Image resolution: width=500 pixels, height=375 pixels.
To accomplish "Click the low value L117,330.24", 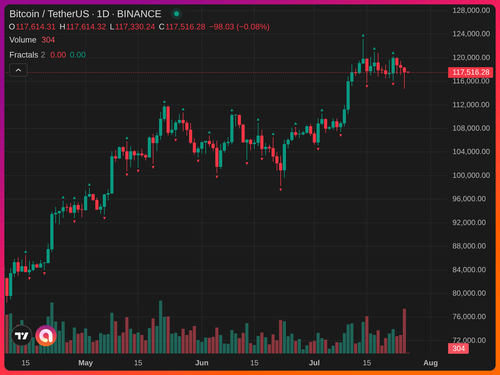I will (132, 27).
